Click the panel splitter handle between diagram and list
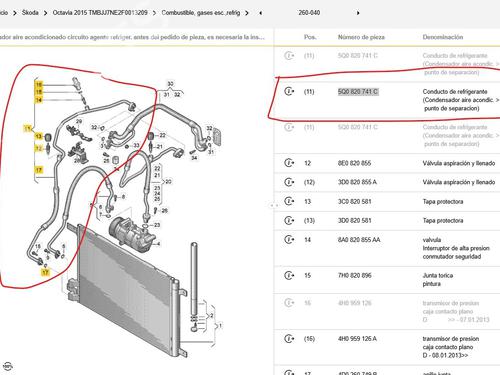This screenshot has height=375, width=500. 274,206
